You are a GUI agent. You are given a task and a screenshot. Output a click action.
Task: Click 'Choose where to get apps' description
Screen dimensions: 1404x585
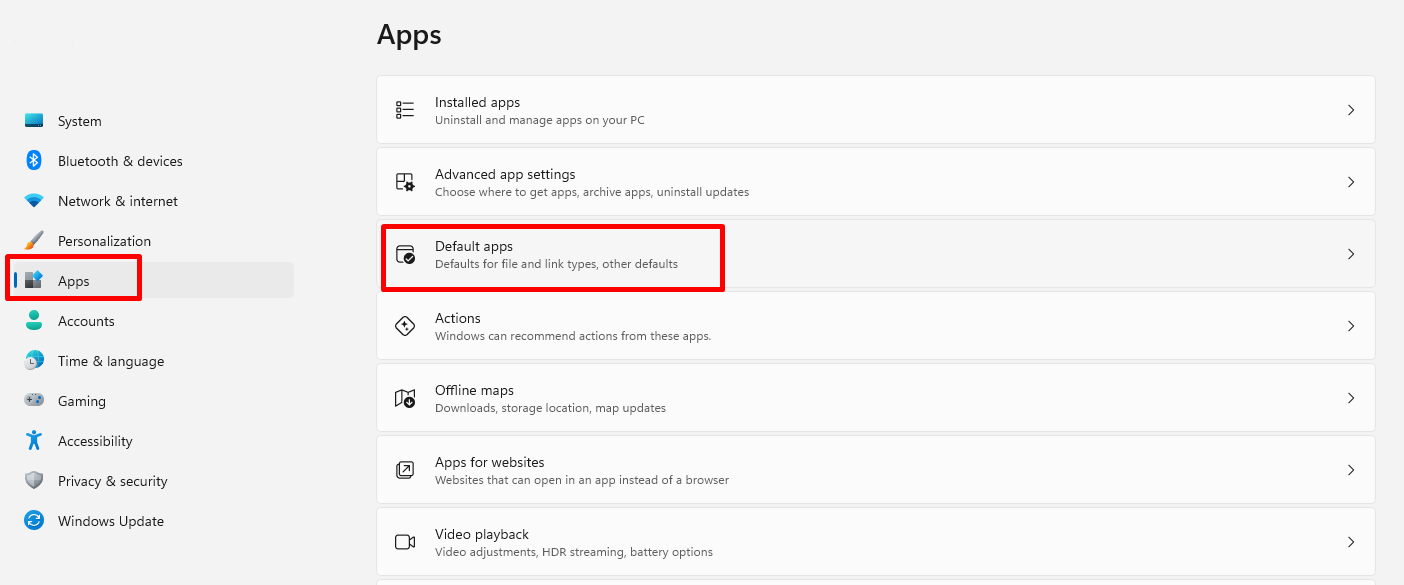coord(592,192)
